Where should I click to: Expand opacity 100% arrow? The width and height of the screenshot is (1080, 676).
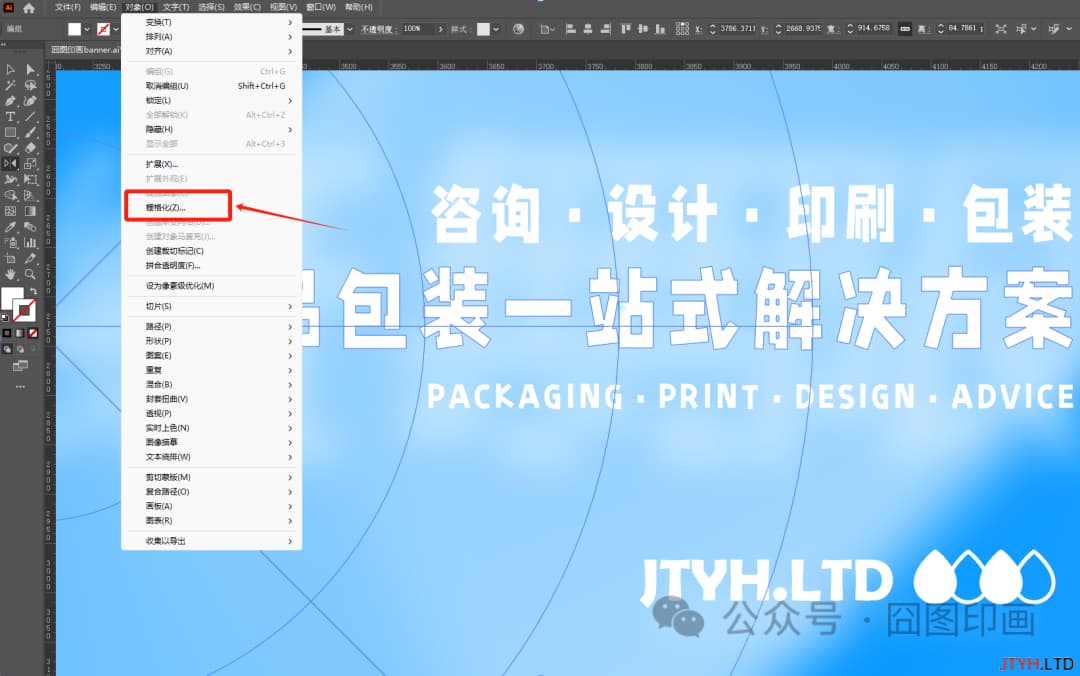click(x=440, y=29)
